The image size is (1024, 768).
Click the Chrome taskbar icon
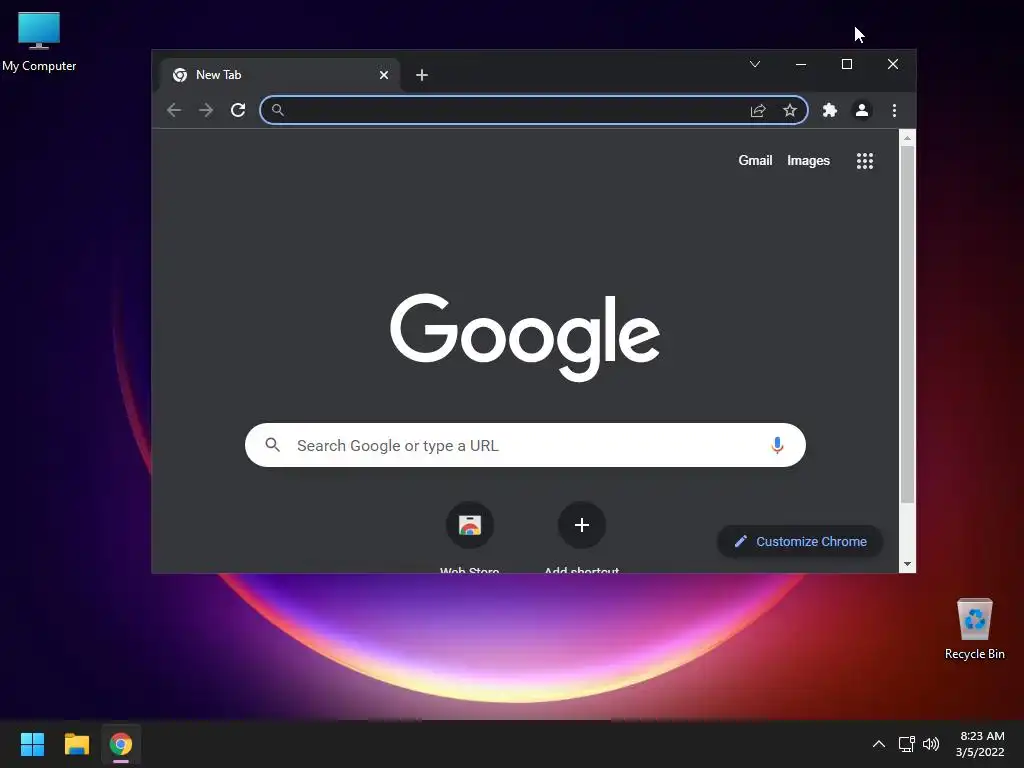(121, 744)
